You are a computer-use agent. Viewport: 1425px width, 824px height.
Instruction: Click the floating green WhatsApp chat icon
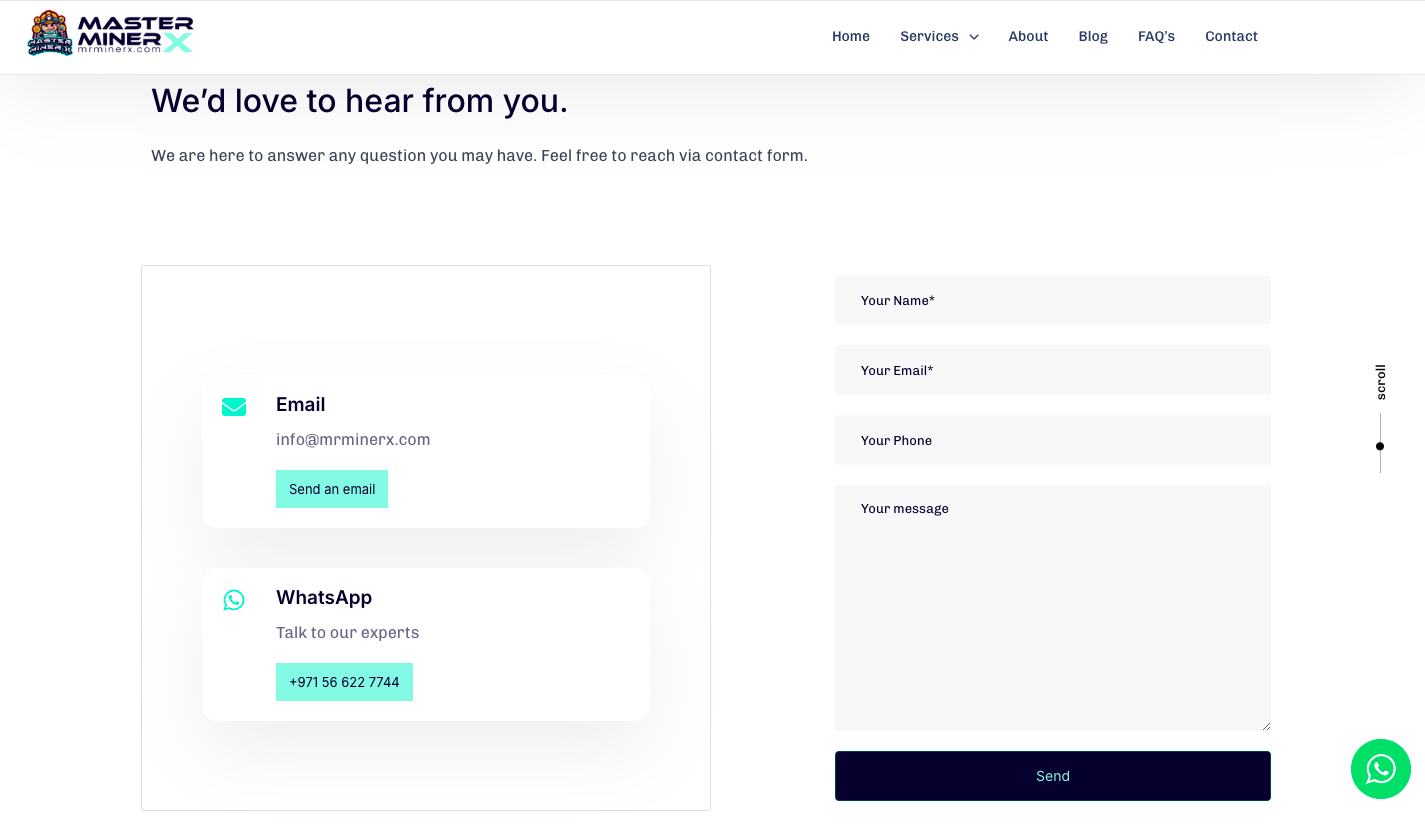click(x=1380, y=769)
